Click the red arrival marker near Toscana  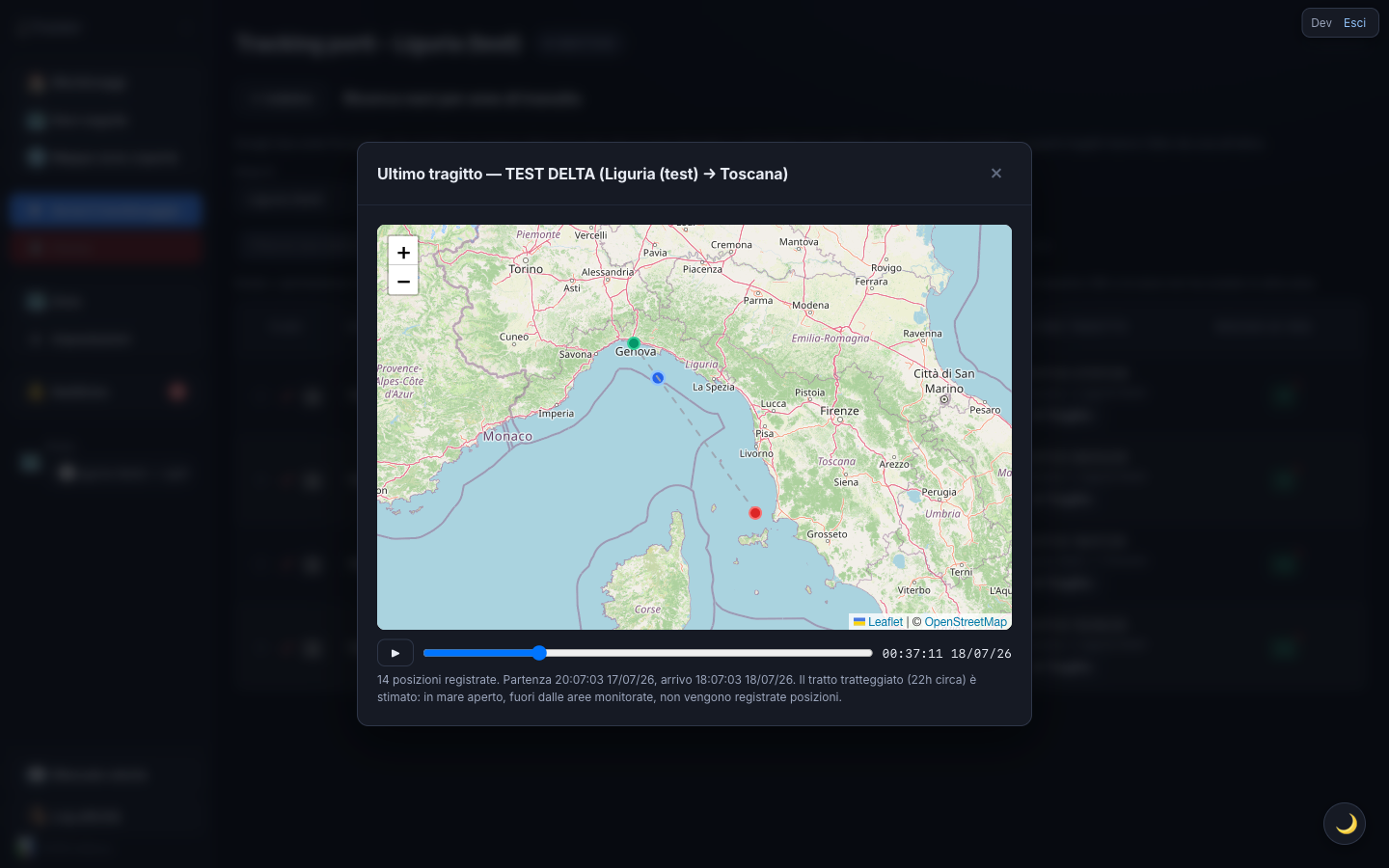click(755, 513)
